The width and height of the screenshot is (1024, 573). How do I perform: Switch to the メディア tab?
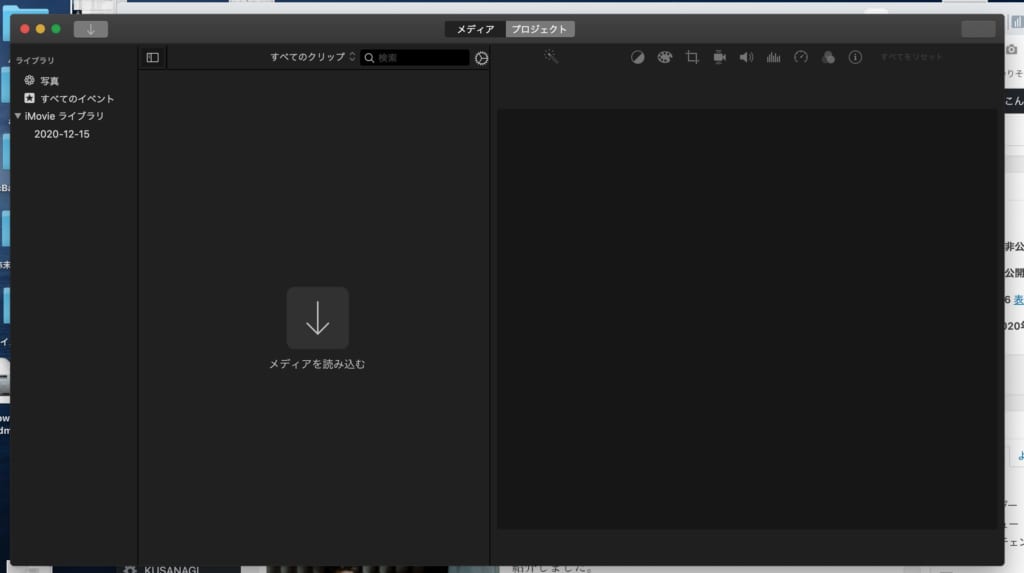point(475,29)
